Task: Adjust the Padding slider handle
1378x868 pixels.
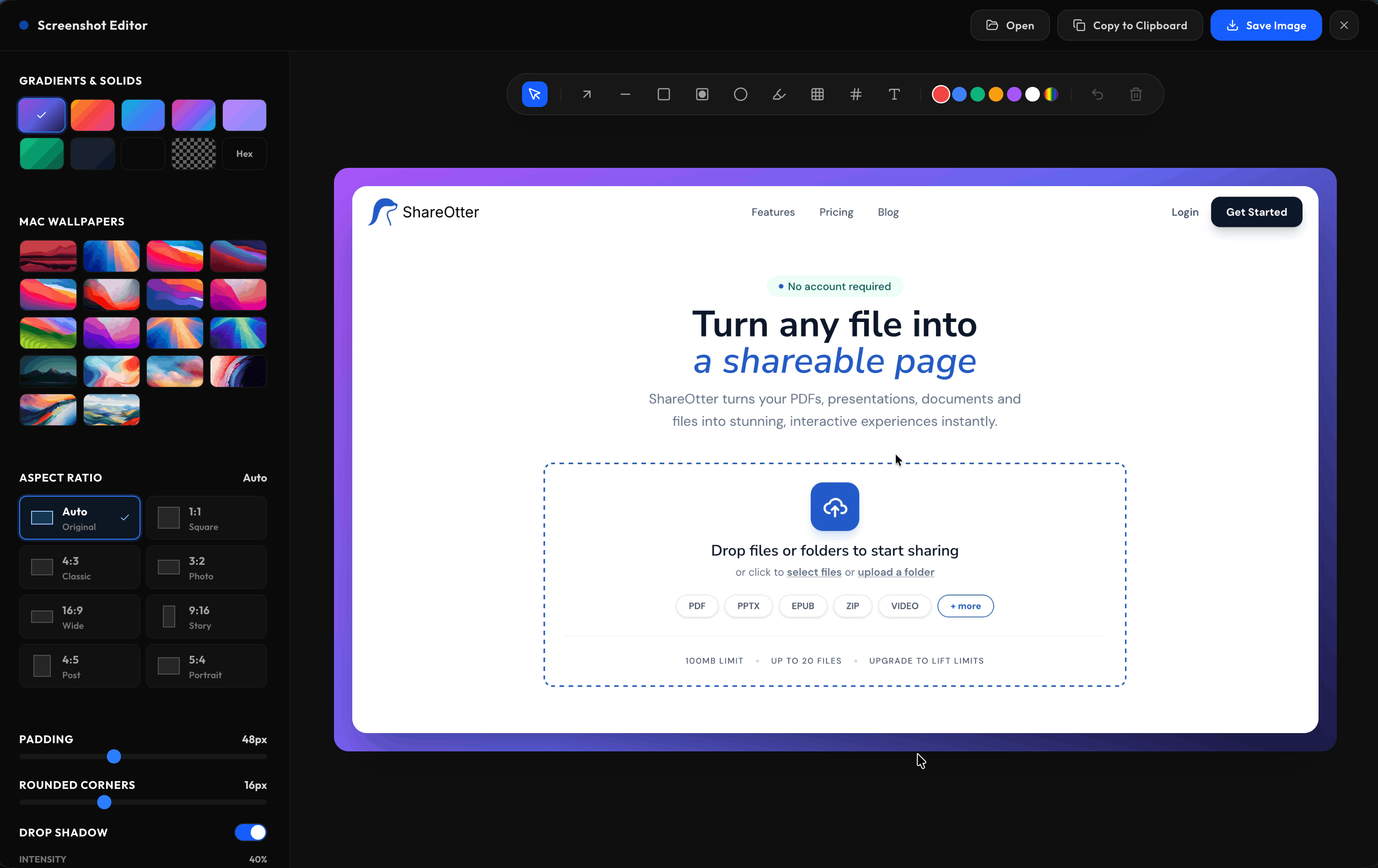Action: [x=114, y=756]
